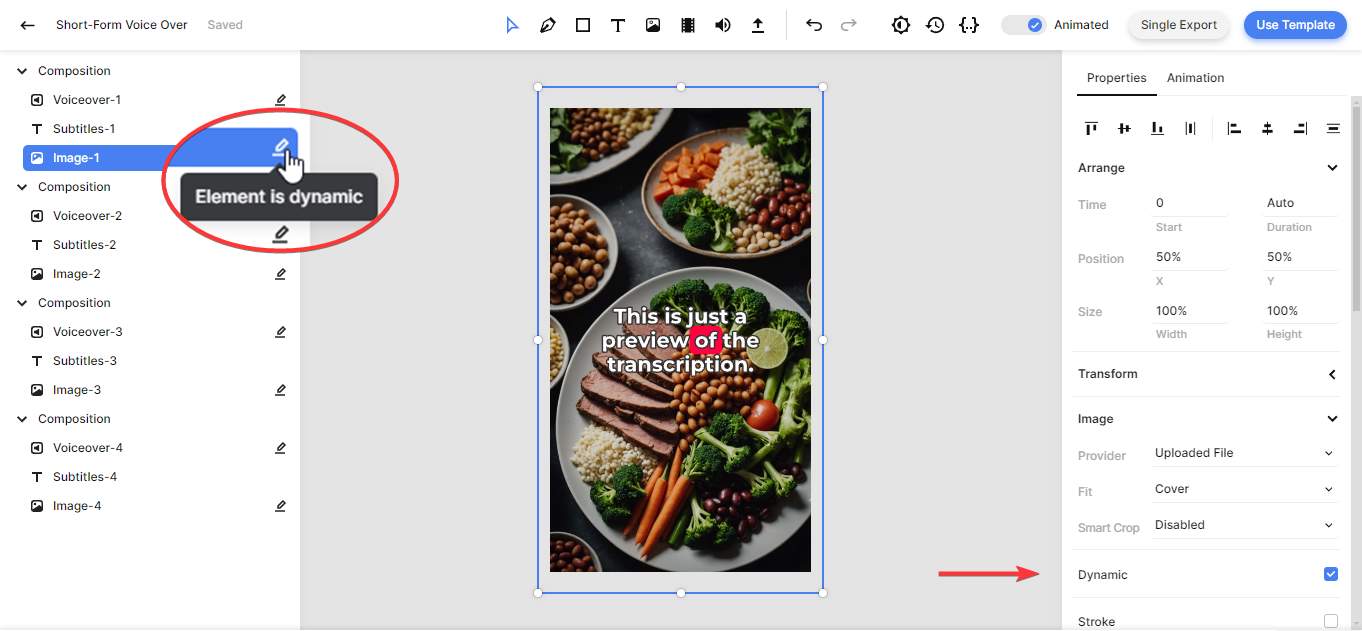
Task: Select the Text tool
Action: point(618,25)
